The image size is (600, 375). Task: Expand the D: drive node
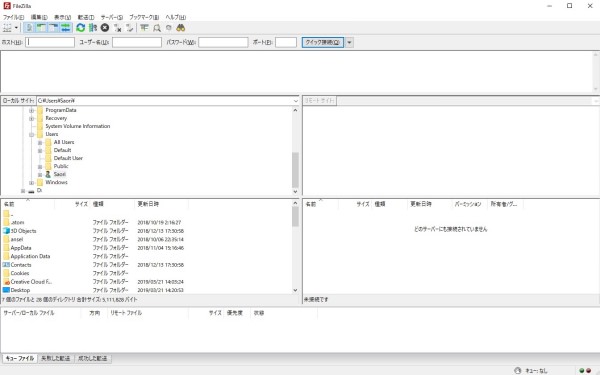click(x=23, y=191)
